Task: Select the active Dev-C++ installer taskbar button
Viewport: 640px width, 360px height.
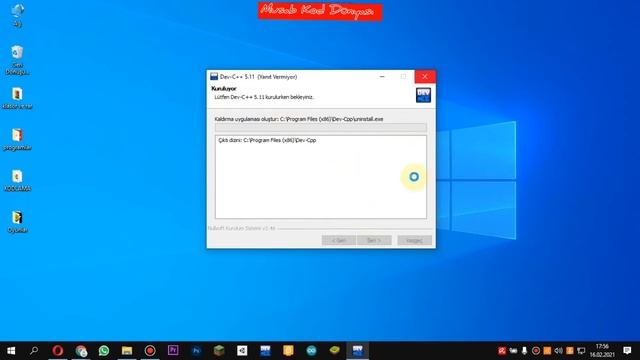Action: 358,351
